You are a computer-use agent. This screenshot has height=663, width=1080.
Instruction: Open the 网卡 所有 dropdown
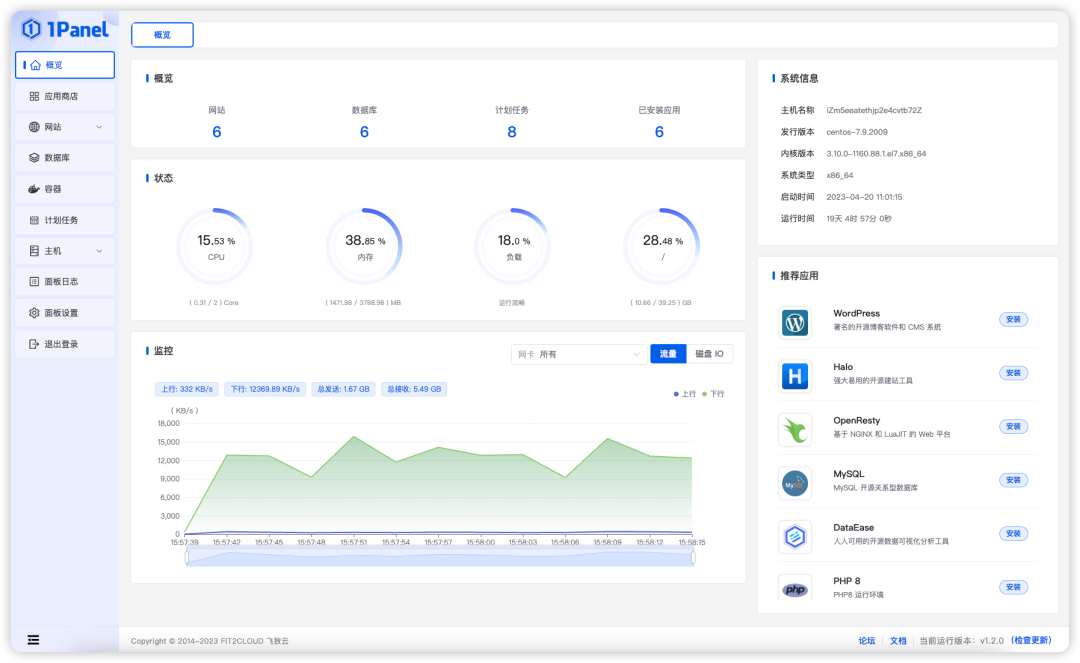[x=579, y=354]
